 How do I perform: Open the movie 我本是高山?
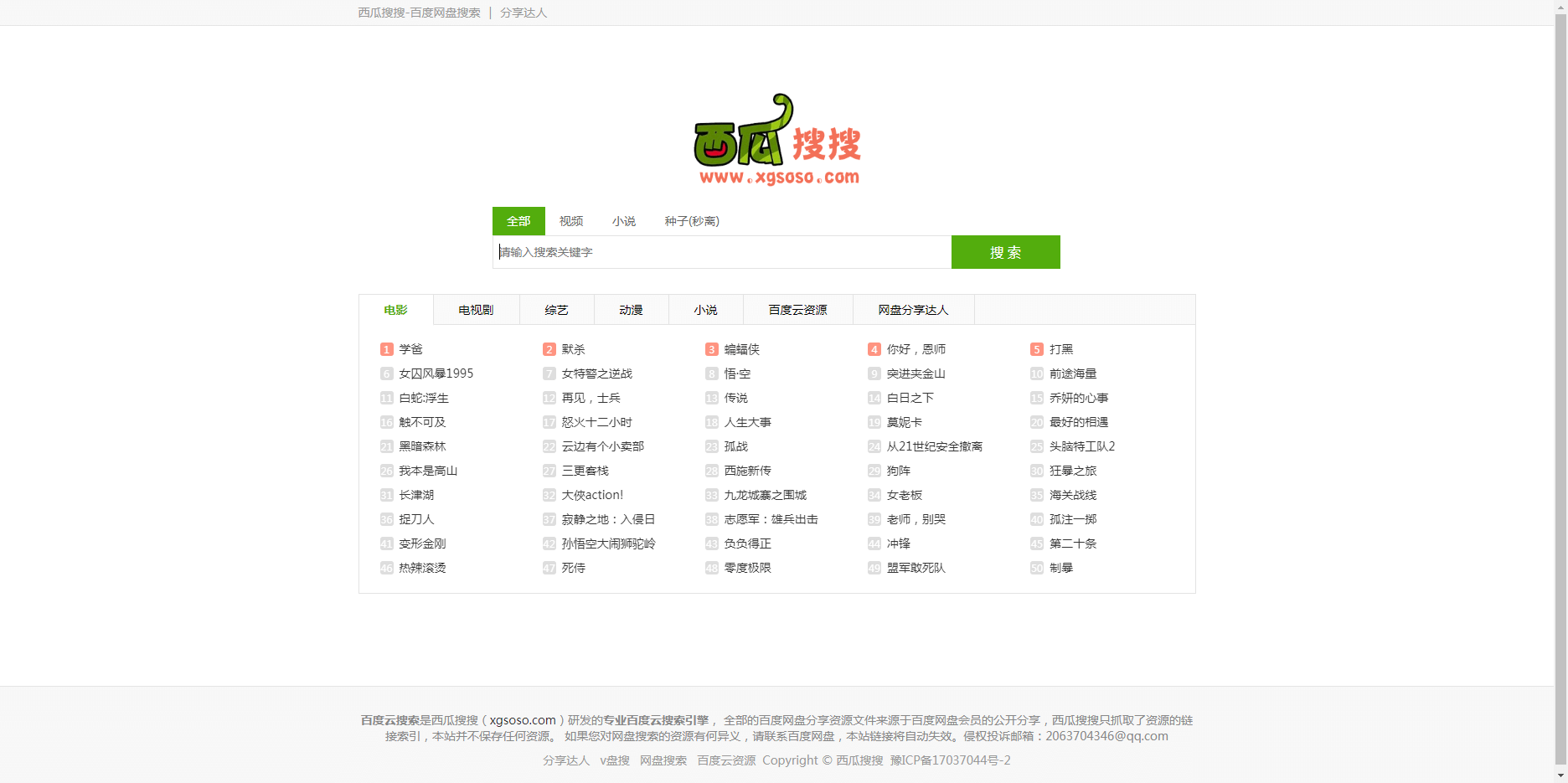[x=429, y=471]
